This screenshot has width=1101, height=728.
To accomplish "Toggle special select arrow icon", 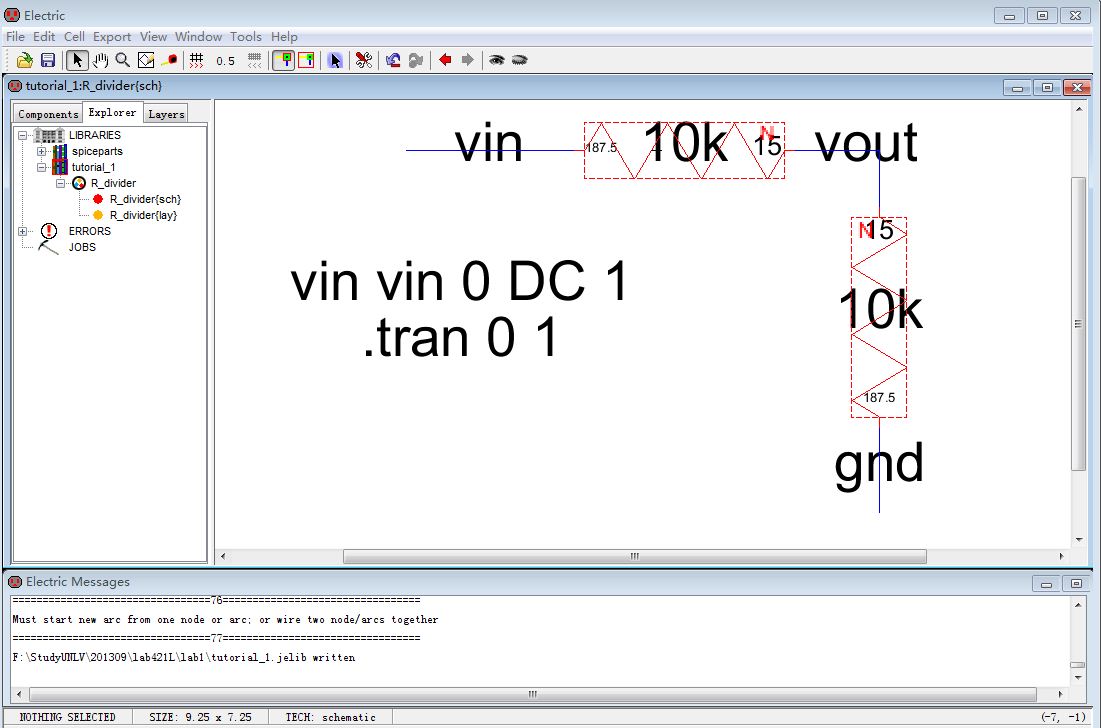I will (x=335, y=60).
